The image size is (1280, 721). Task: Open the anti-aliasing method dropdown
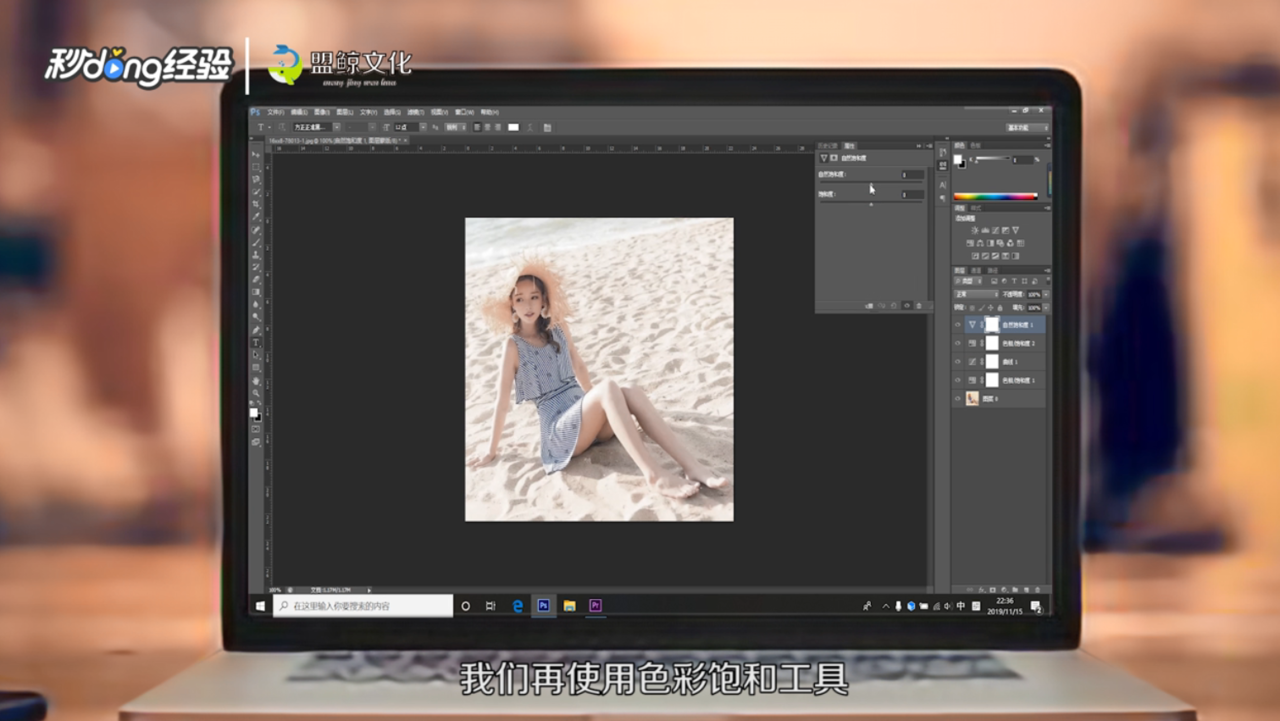tap(456, 128)
